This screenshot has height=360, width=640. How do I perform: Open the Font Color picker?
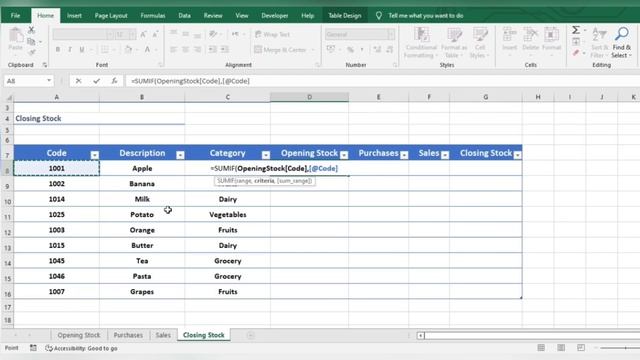point(147,50)
